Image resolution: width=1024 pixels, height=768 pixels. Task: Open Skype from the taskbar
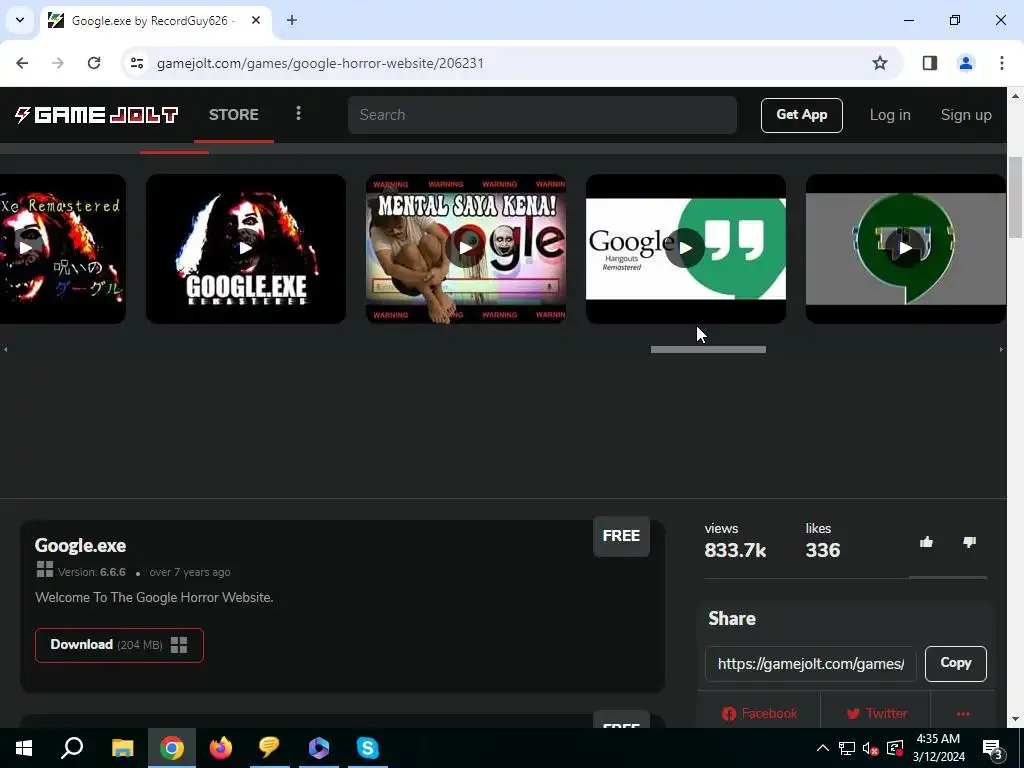pyautogui.click(x=367, y=748)
